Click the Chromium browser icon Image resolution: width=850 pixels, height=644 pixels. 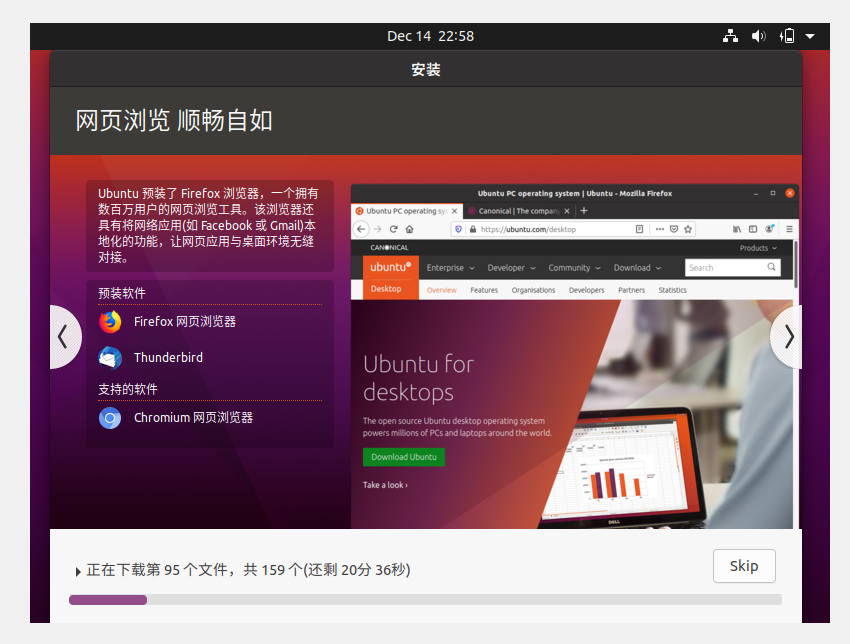(x=110, y=418)
